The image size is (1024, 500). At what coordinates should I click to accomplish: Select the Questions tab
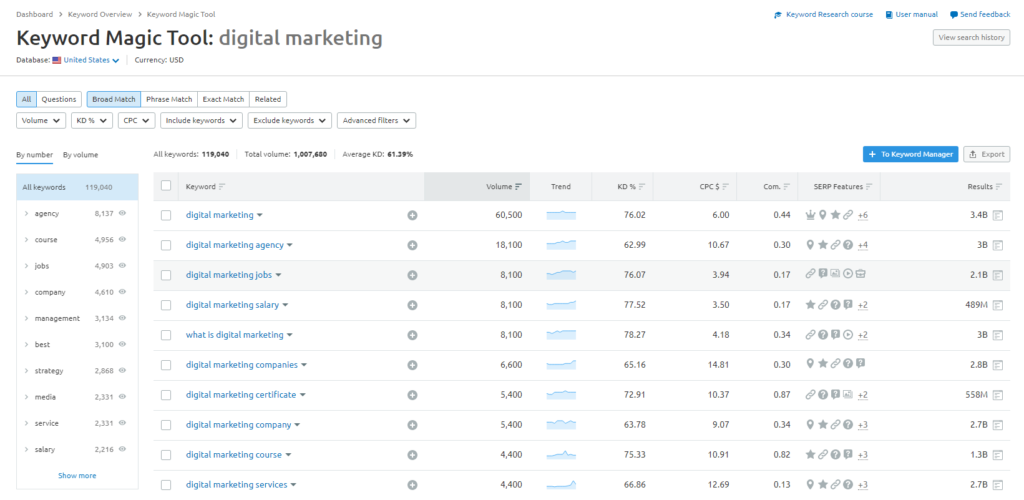(59, 99)
